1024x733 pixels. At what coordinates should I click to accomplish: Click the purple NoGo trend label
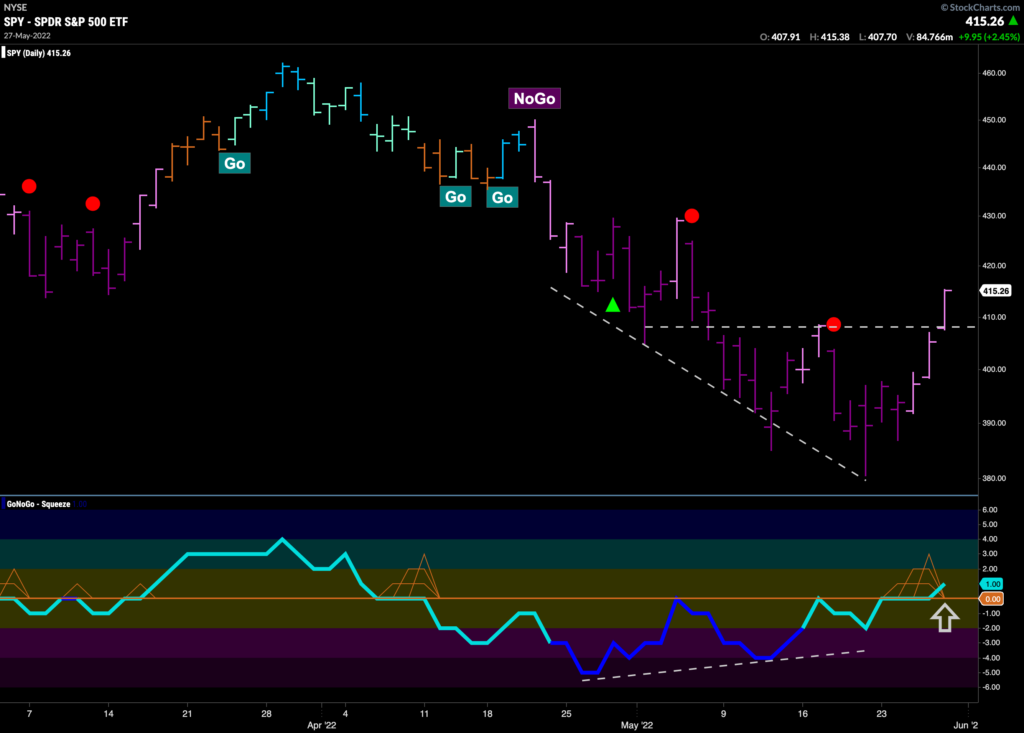tap(534, 99)
